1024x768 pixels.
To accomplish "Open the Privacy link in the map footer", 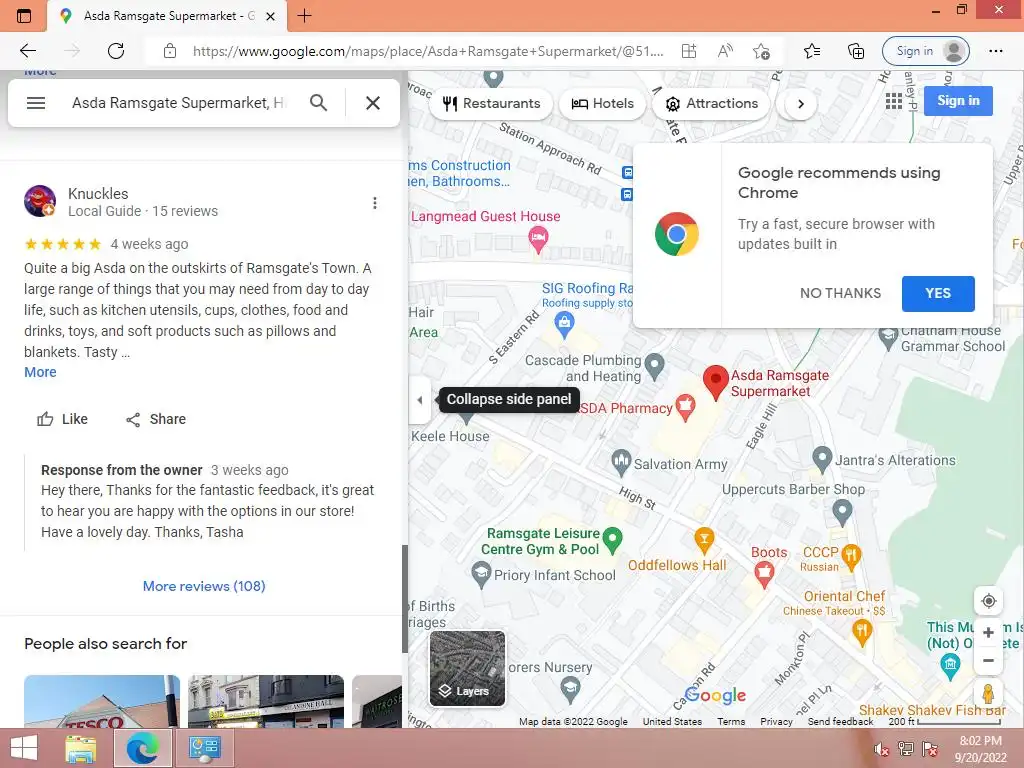I will 776,722.
